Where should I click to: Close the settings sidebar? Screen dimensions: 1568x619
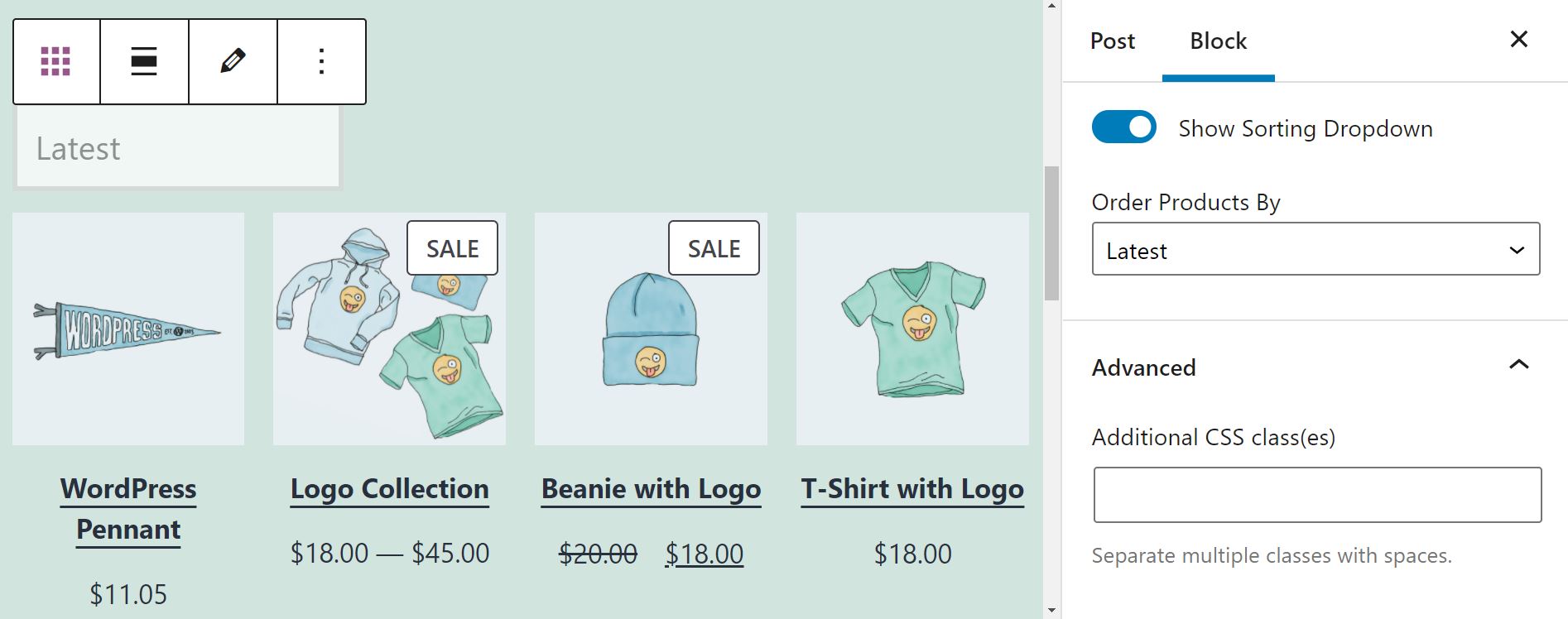pos(1518,40)
